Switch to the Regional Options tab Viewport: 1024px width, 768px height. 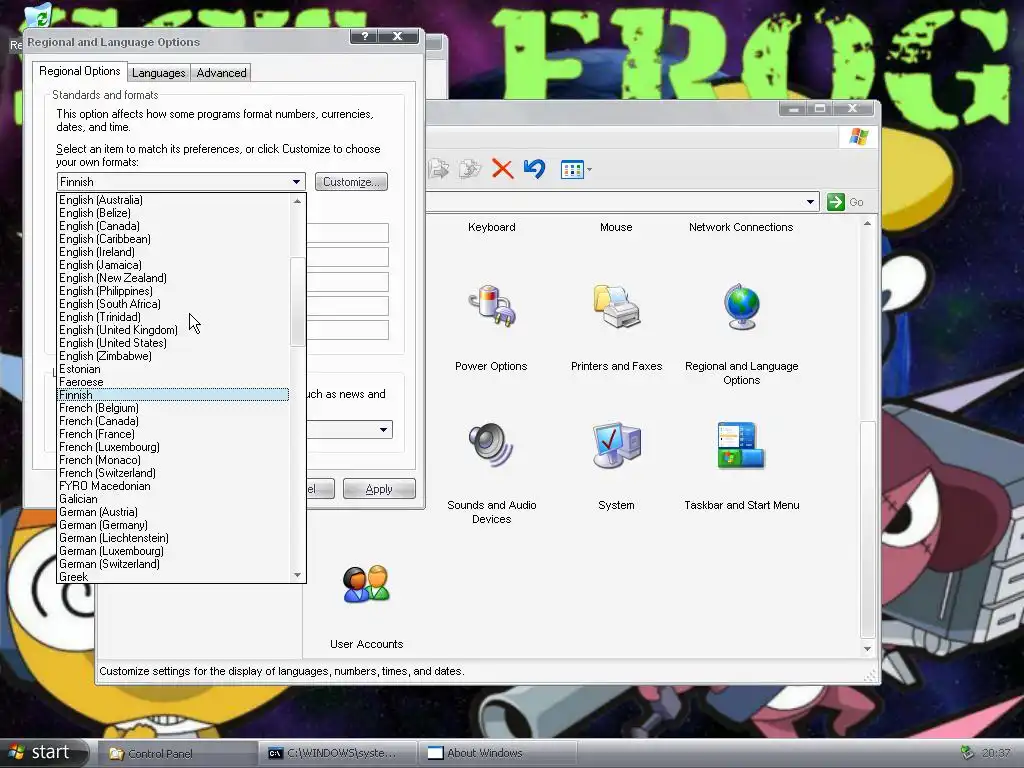[80, 71]
